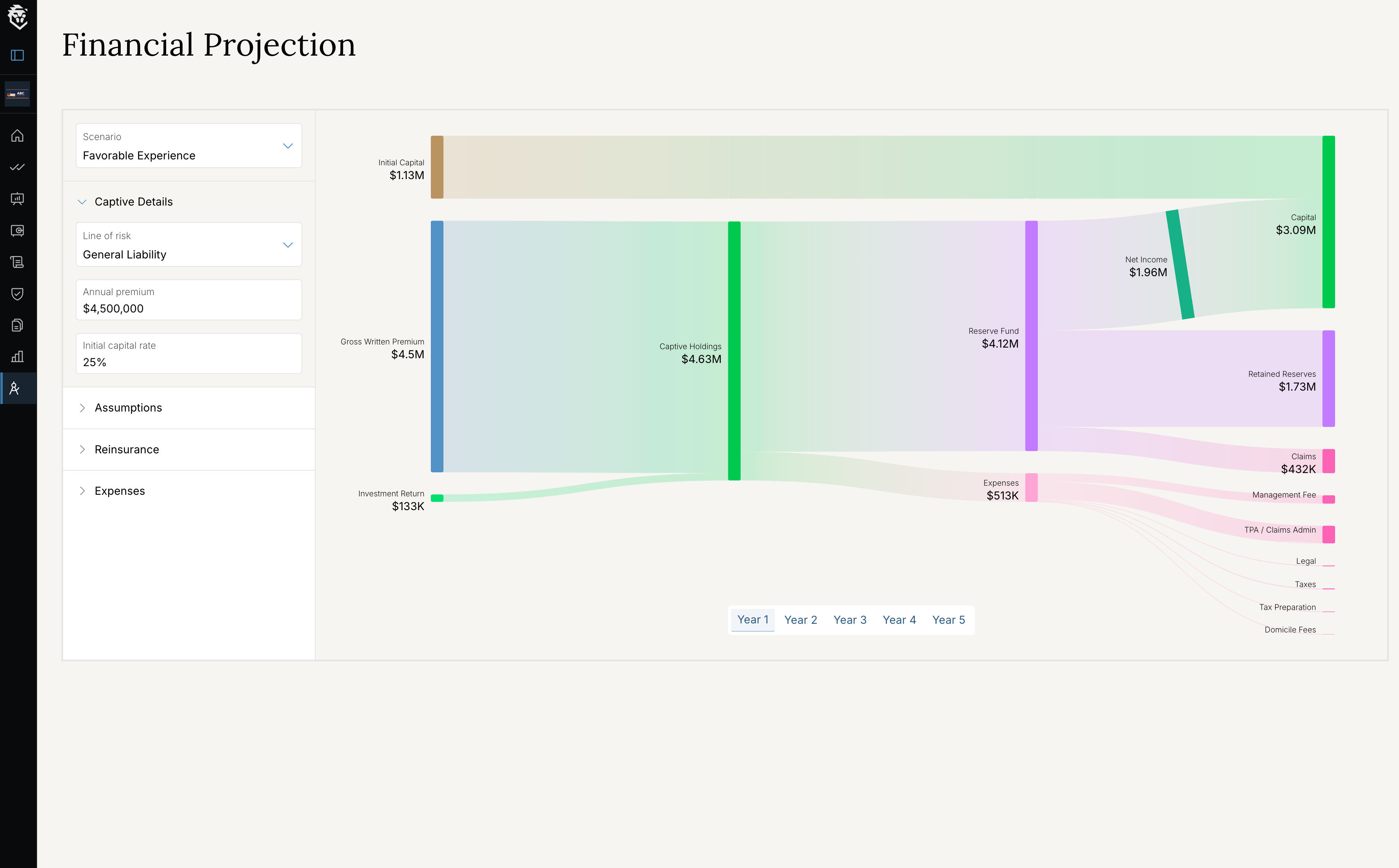This screenshot has width=1399, height=868.
Task: Click the Claims pink node
Action: 1328,461
